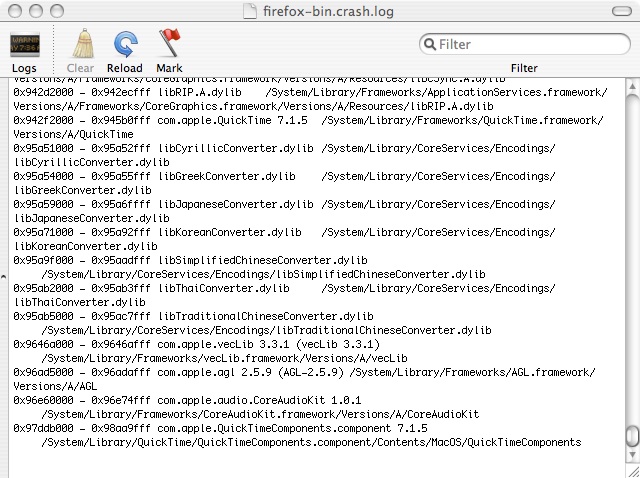Viewport: 640px width, 478px height.
Task: Click the window close button
Action: tap(15, 11)
